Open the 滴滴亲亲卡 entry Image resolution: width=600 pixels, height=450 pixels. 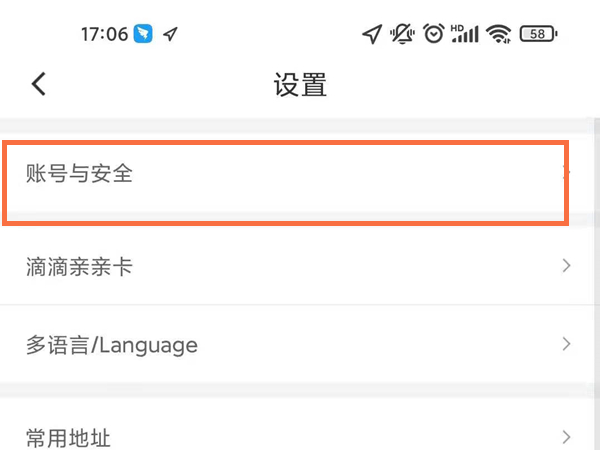pyautogui.click(x=80, y=267)
